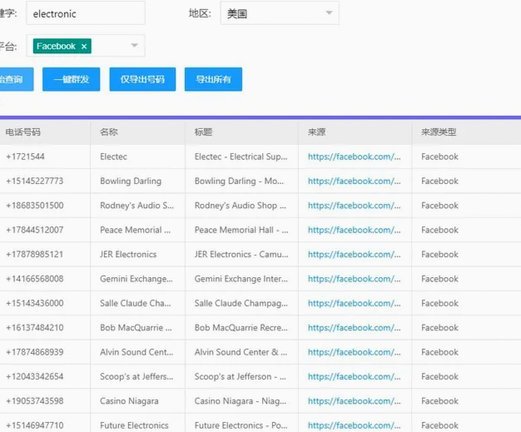Screen dimensions: 521x432
Task: Select phone number +17874868939
Action: [35, 352]
